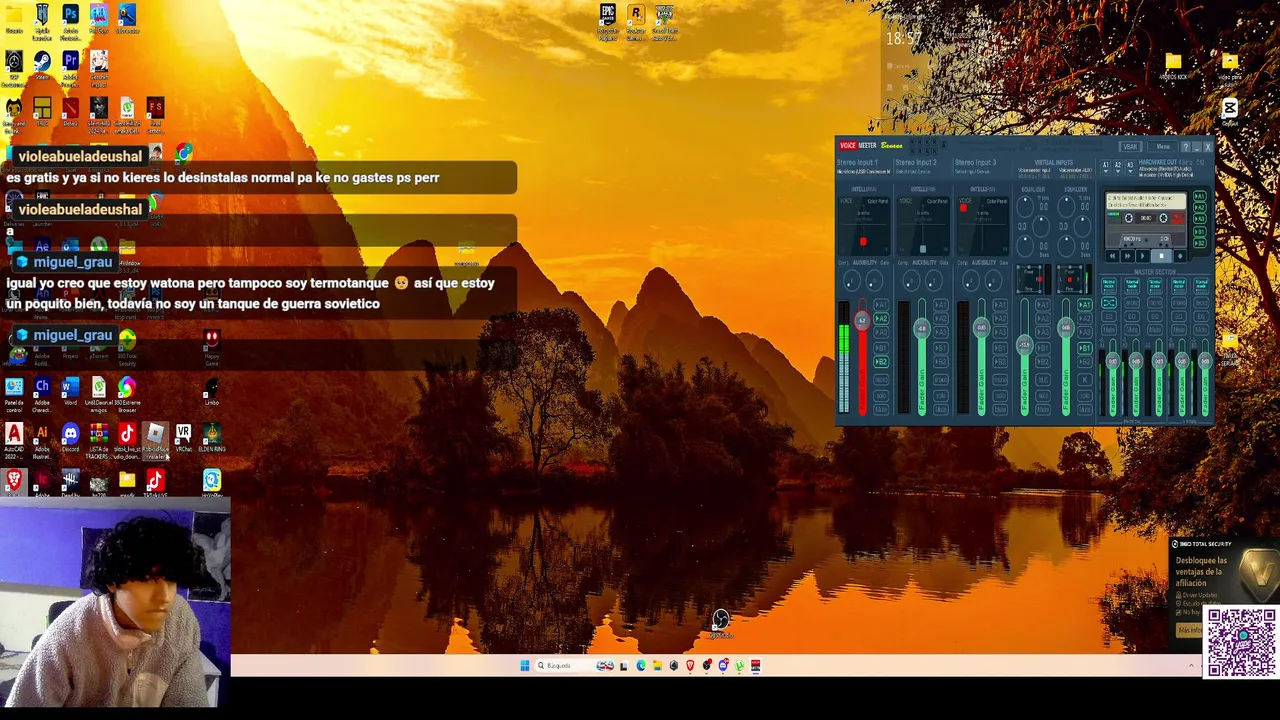
Task: Click rewind on Voicemeeter cassette recorder
Action: (x=1112, y=256)
